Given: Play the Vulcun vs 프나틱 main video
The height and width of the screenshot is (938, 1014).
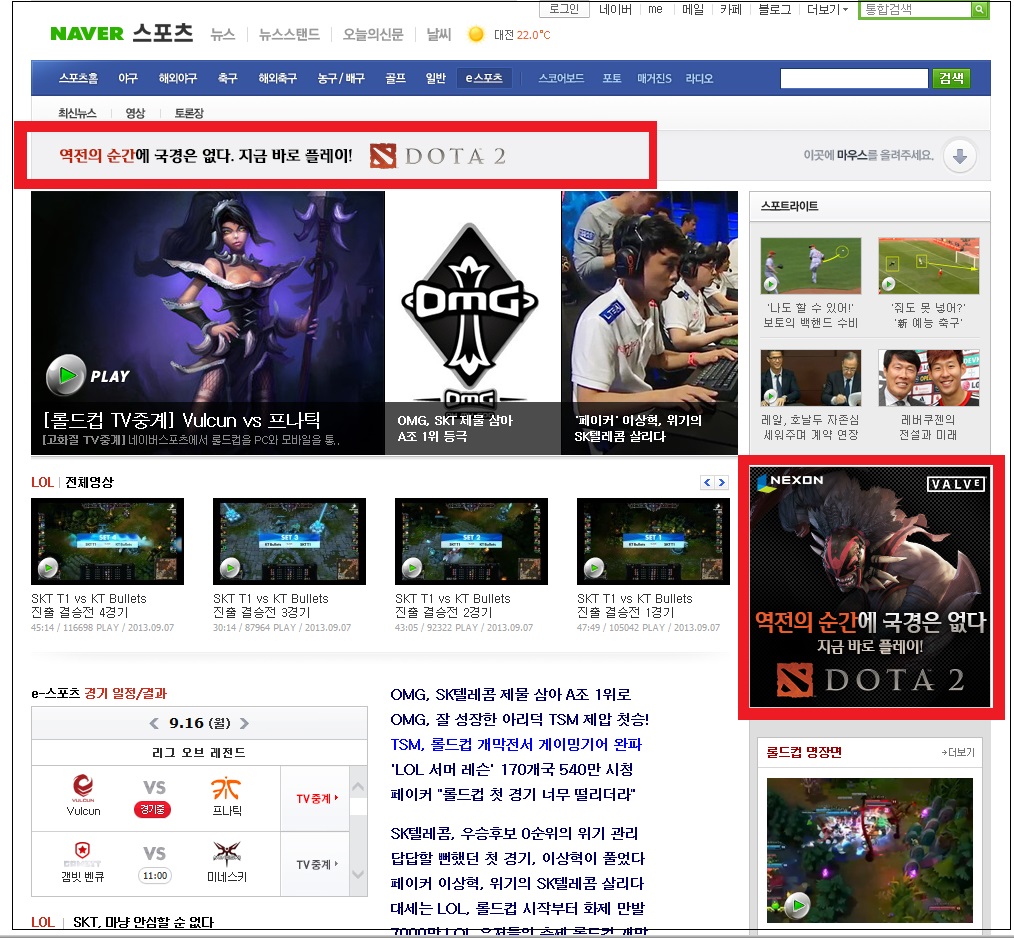Looking at the screenshot, I should [66, 376].
